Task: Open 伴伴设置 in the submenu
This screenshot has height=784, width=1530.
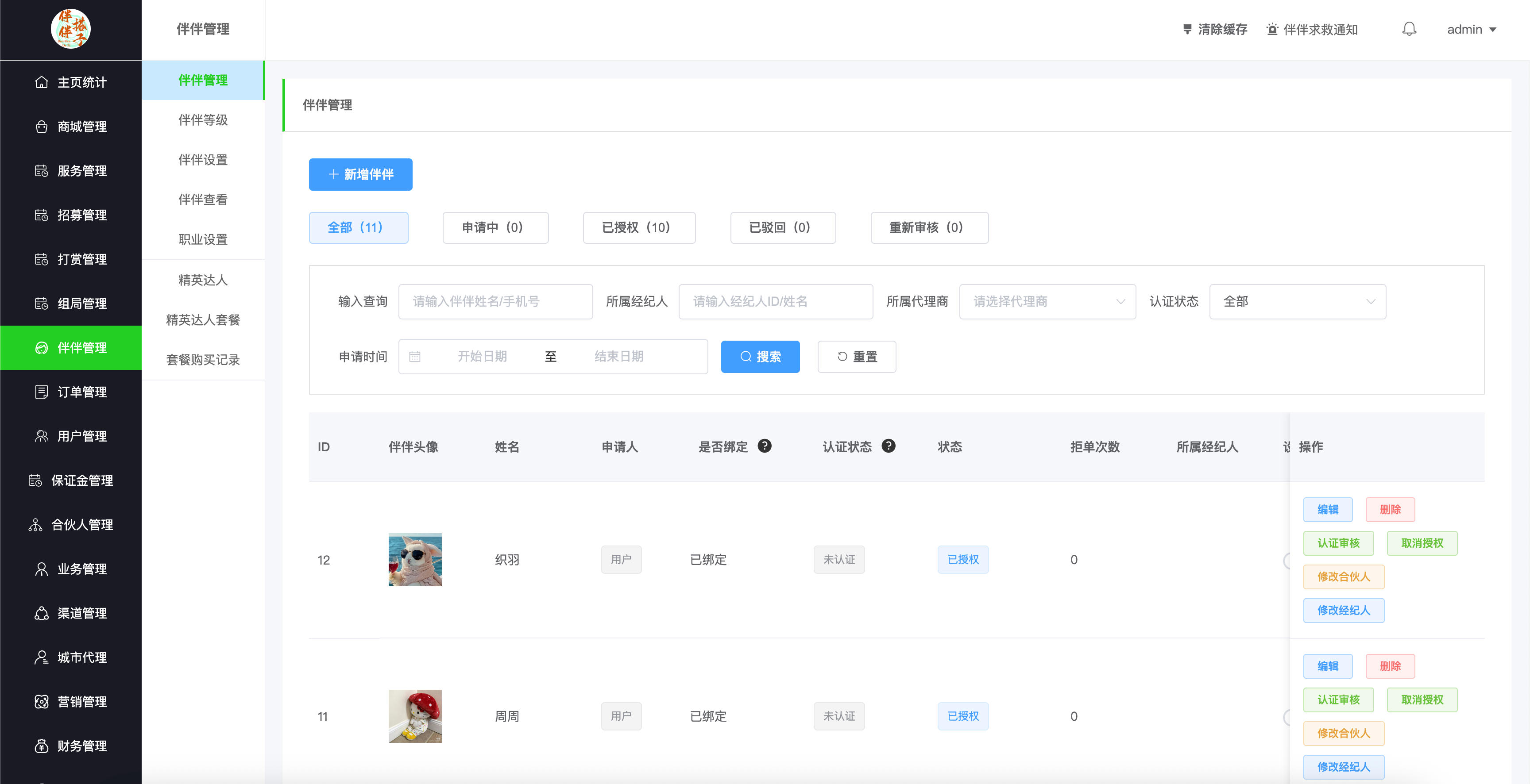Action: (203, 160)
